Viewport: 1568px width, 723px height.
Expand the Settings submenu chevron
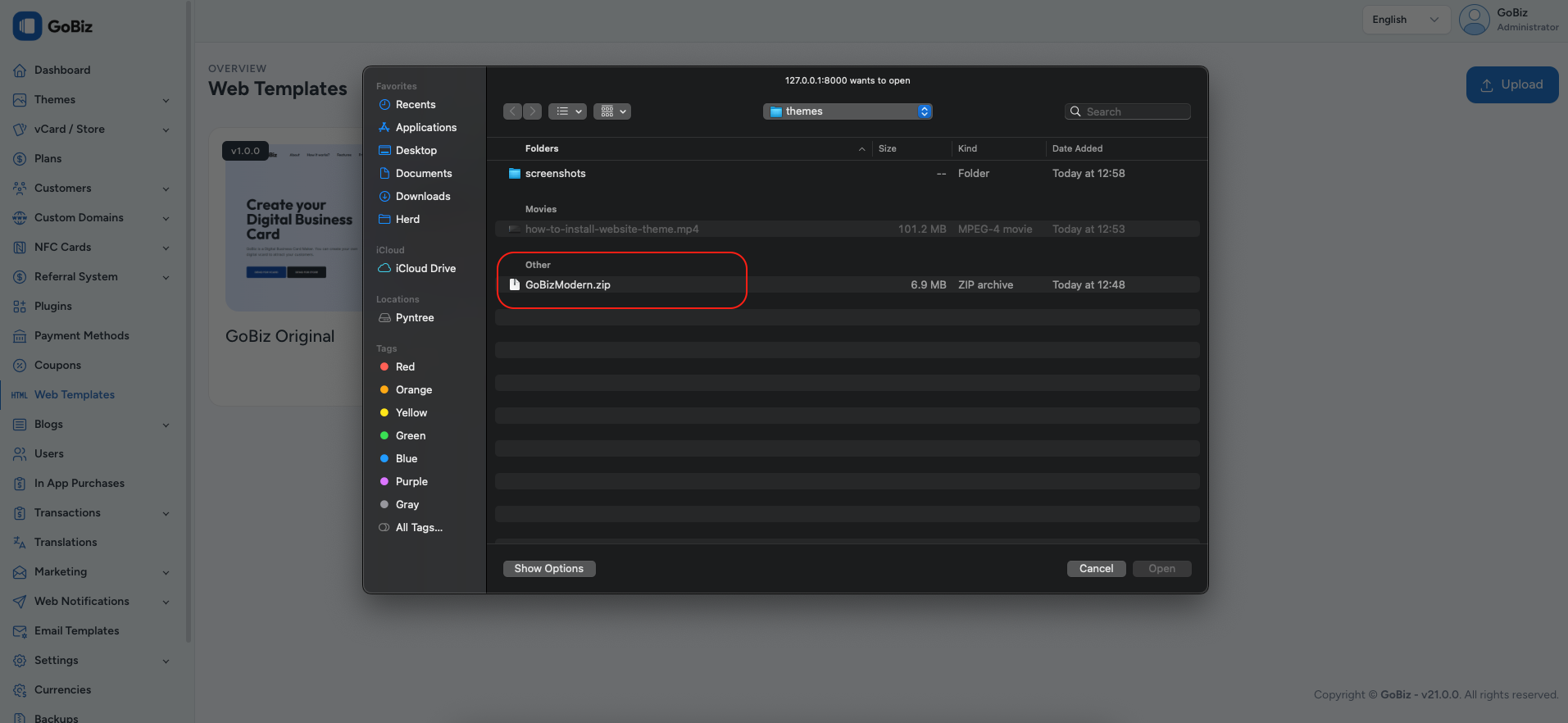pos(166,662)
